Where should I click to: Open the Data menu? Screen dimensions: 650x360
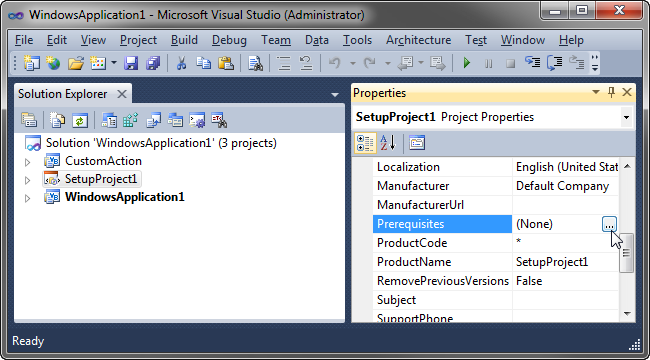pos(317,40)
